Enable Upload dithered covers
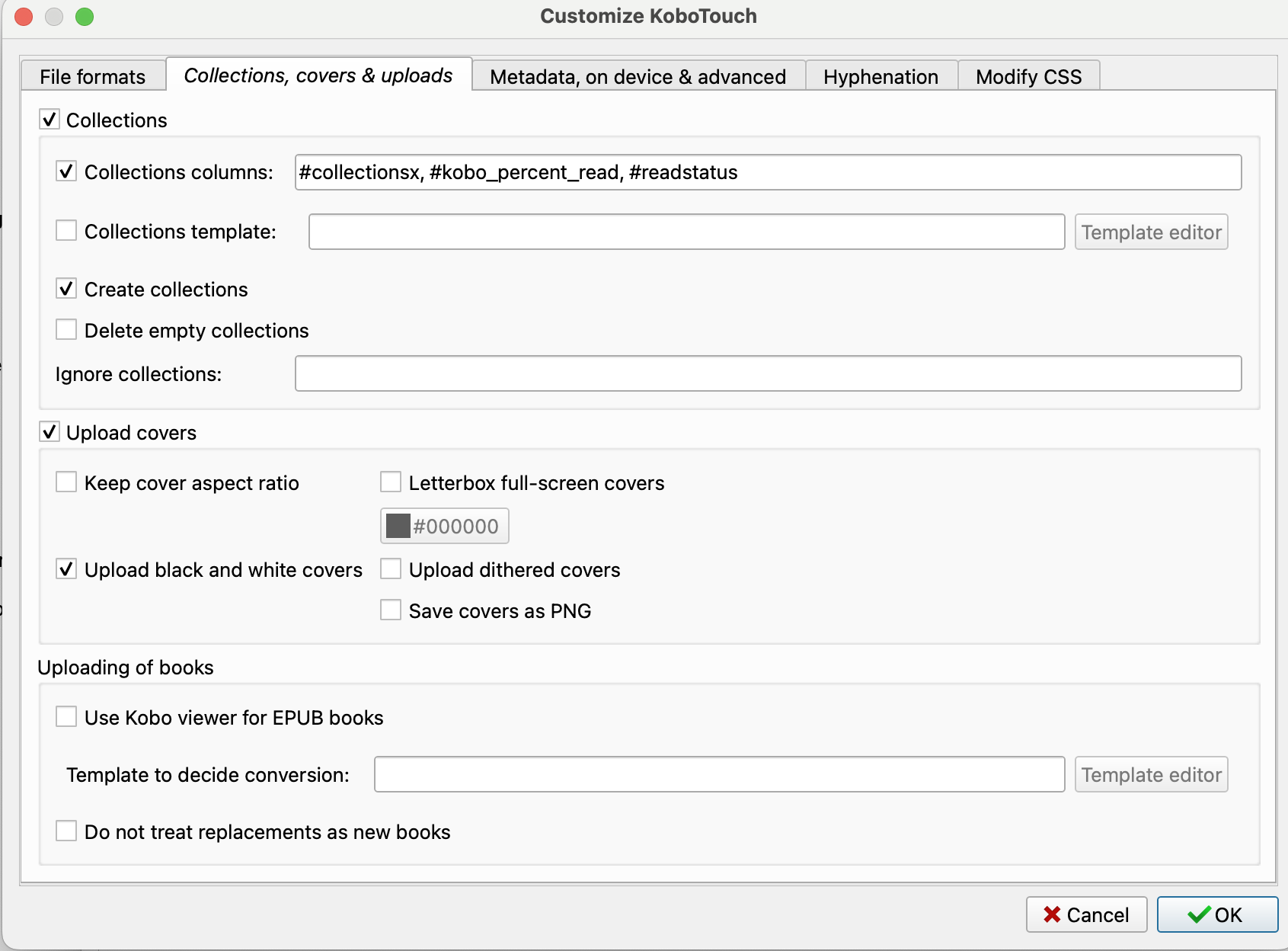 pyautogui.click(x=391, y=569)
